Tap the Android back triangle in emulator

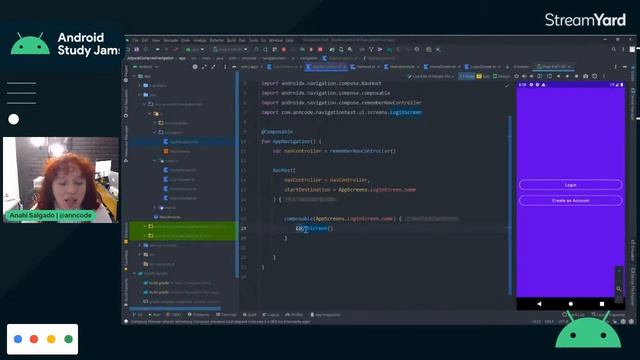539,304
